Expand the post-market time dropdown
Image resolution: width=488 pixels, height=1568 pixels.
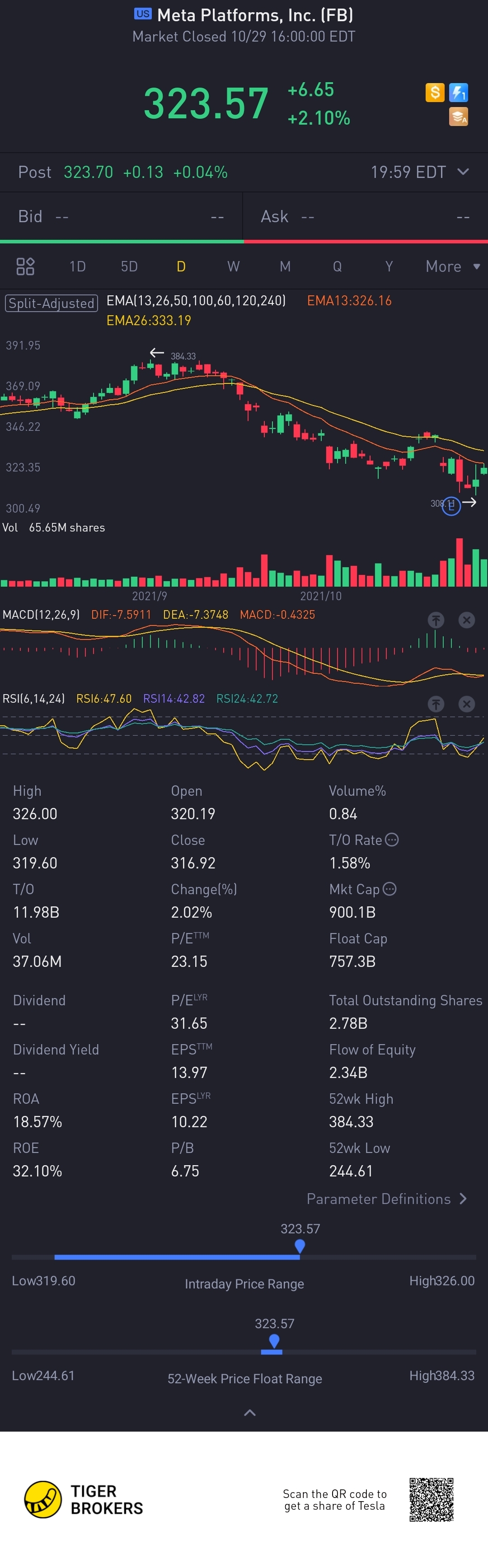click(x=463, y=172)
